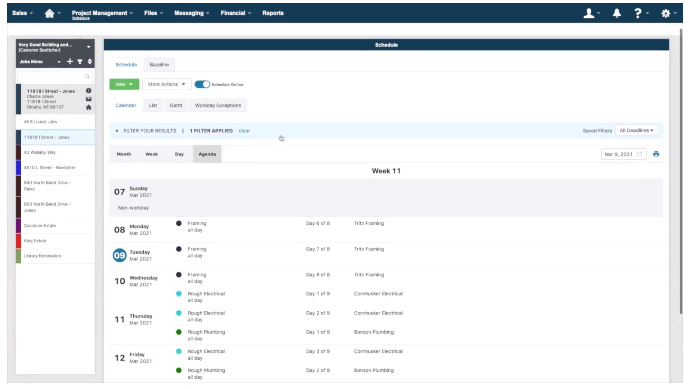The width and height of the screenshot is (690, 389).
Task: Switch to the Gantt view tab
Action: pos(176,105)
